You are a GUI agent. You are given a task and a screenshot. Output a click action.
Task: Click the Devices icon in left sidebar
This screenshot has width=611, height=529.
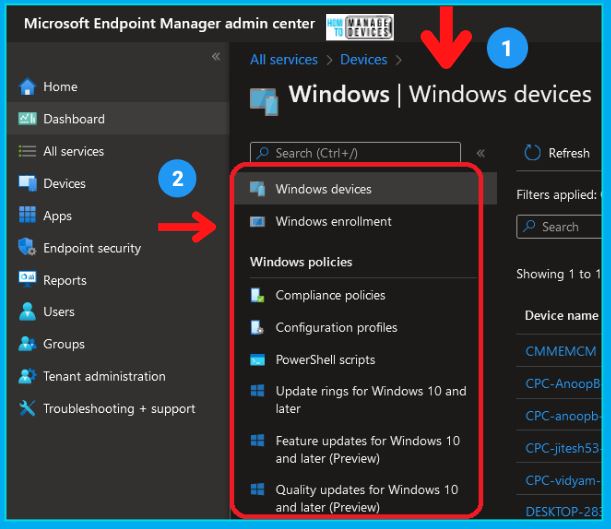(27, 183)
